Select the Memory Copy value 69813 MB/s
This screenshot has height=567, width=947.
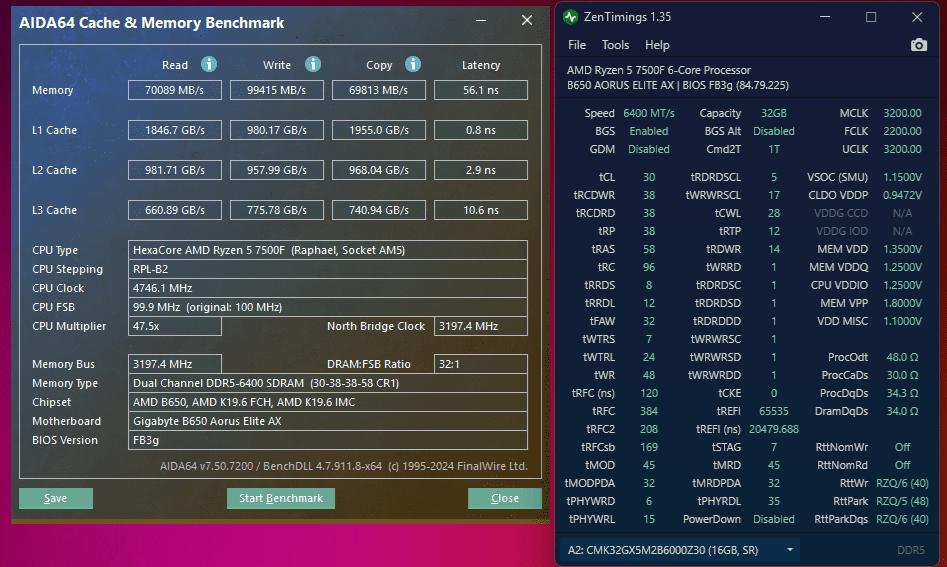[379, 90]
